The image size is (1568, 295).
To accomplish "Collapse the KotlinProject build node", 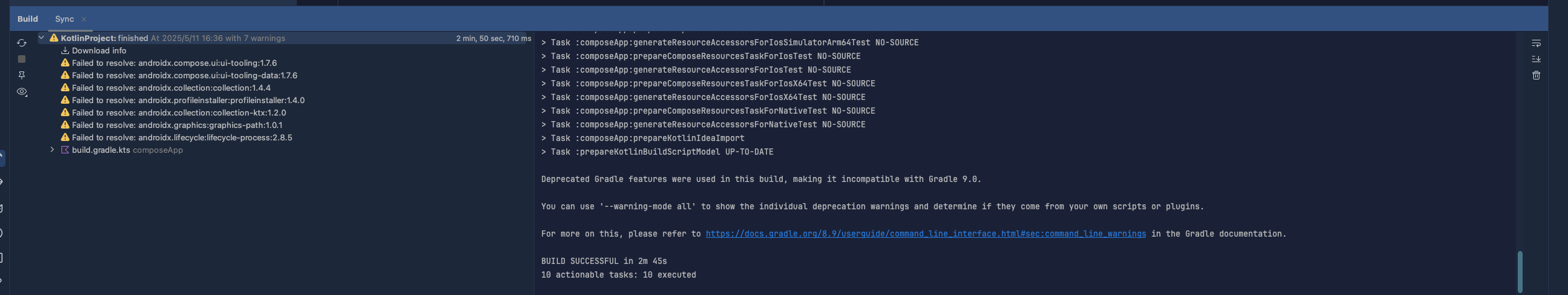I will [42, 38].
